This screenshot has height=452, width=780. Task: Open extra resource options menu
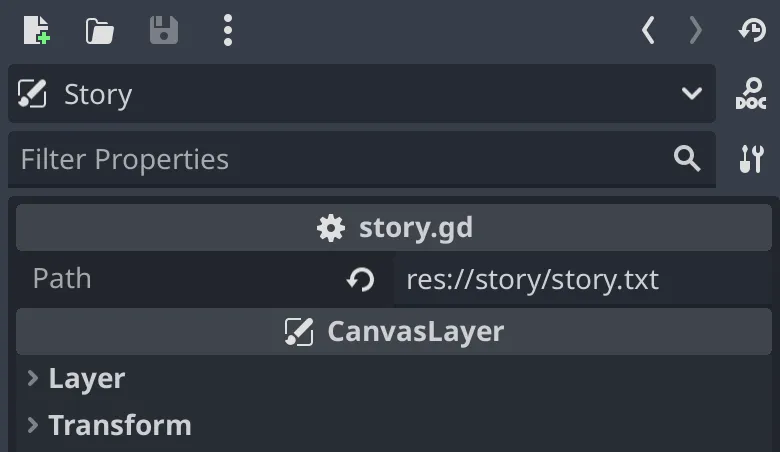pyautogui.click(x=228, y=31)
